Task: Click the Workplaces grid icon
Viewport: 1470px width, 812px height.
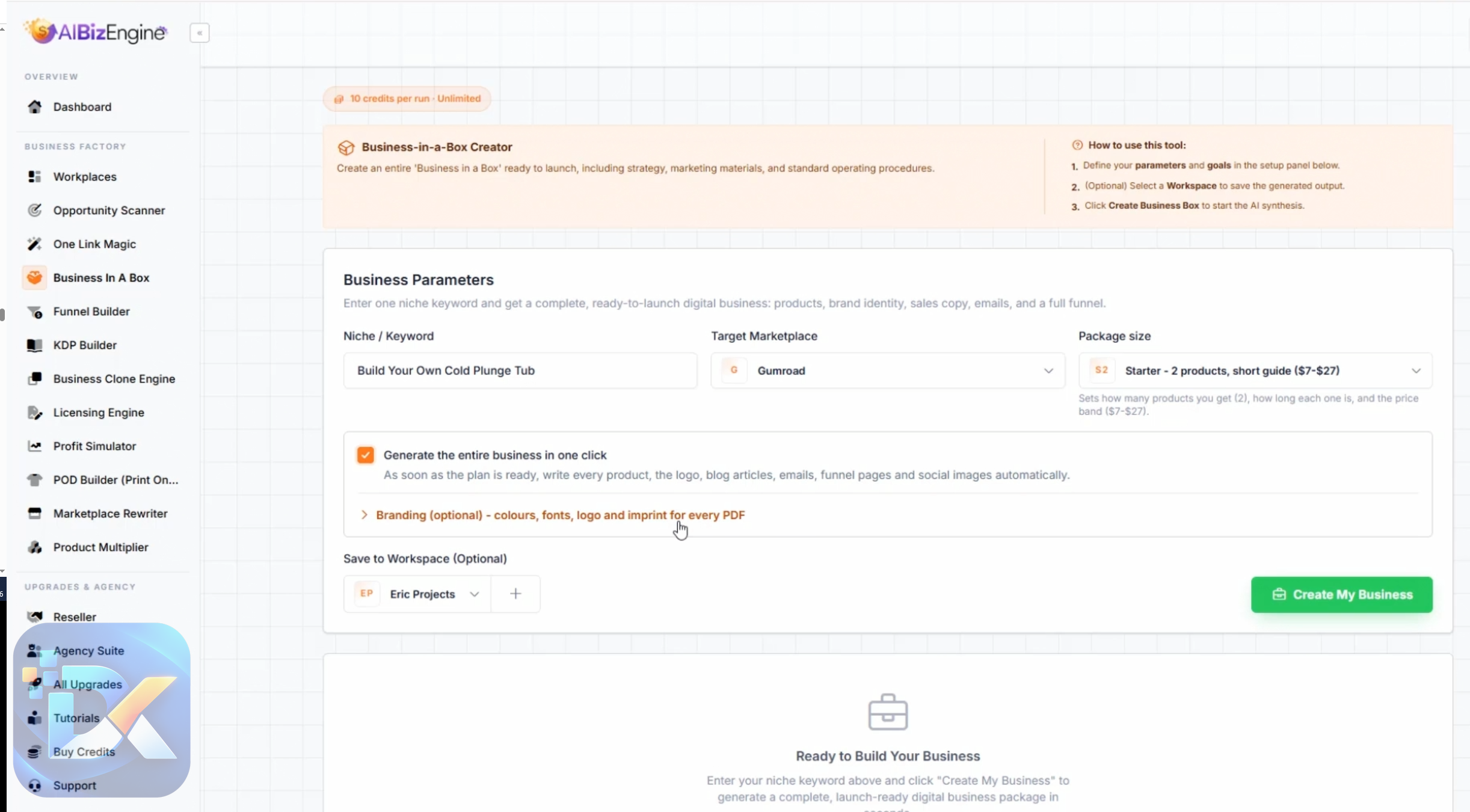Action: pos(35,177)
